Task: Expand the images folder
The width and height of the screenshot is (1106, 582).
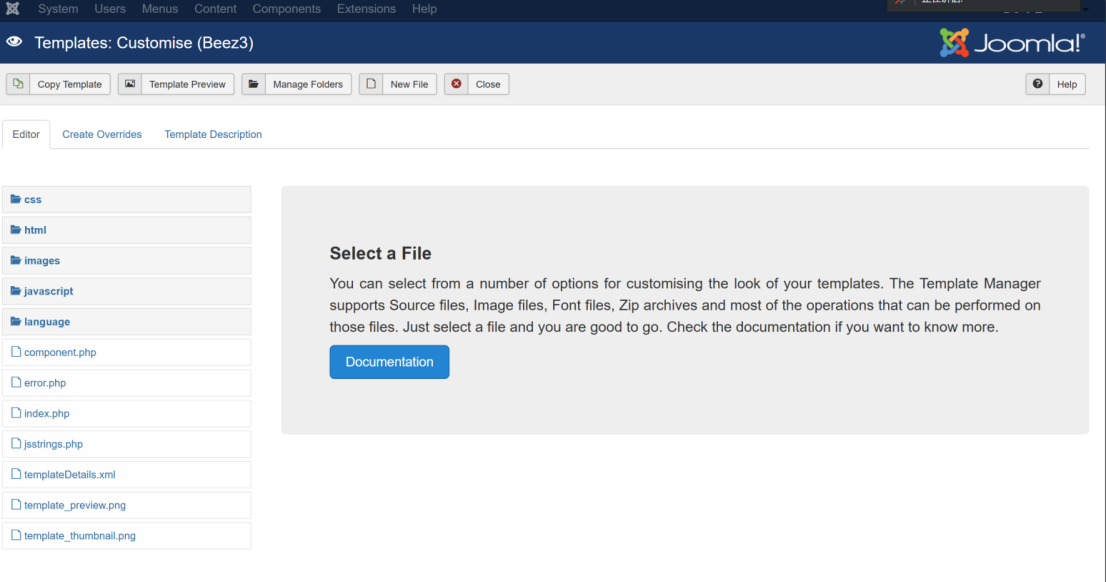Action: [x=126, y=260]
